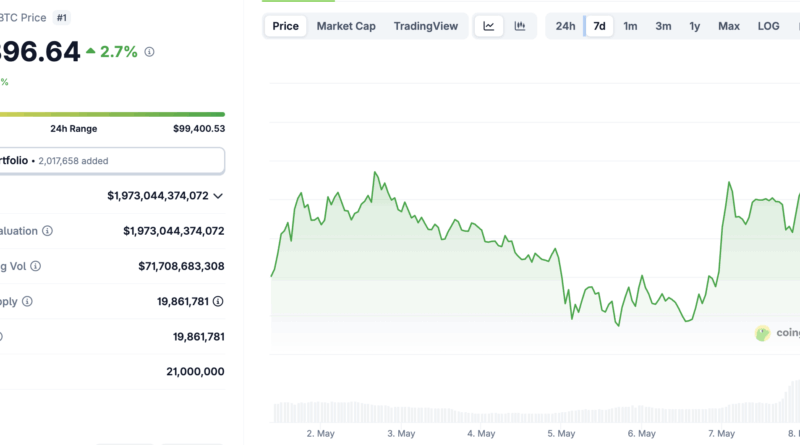Select the 3m time range

point(663,26)
